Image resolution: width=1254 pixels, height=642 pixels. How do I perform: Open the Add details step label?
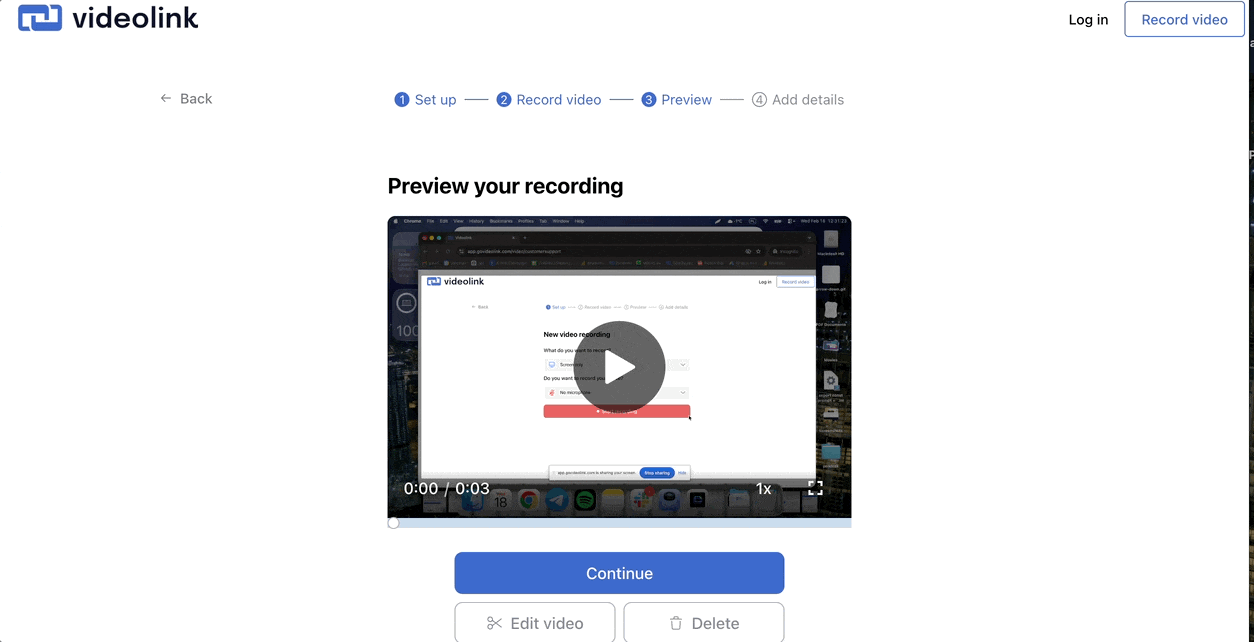[807, 100]
